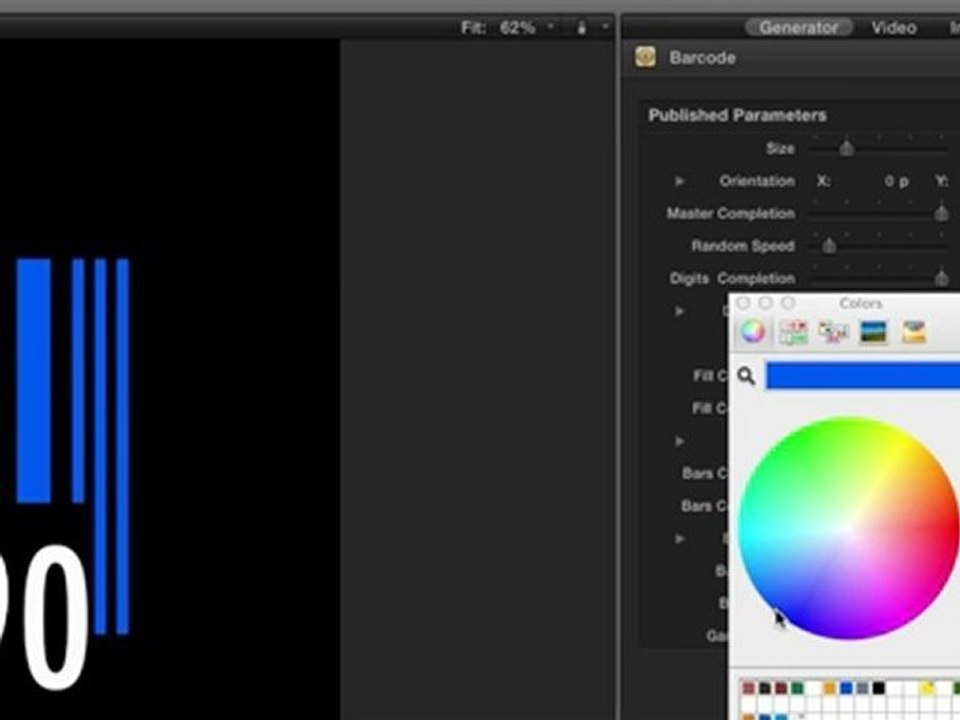Expand the triangle above the Bars rows
This screenshot has height=720, width=960.
tap(679, 441)
